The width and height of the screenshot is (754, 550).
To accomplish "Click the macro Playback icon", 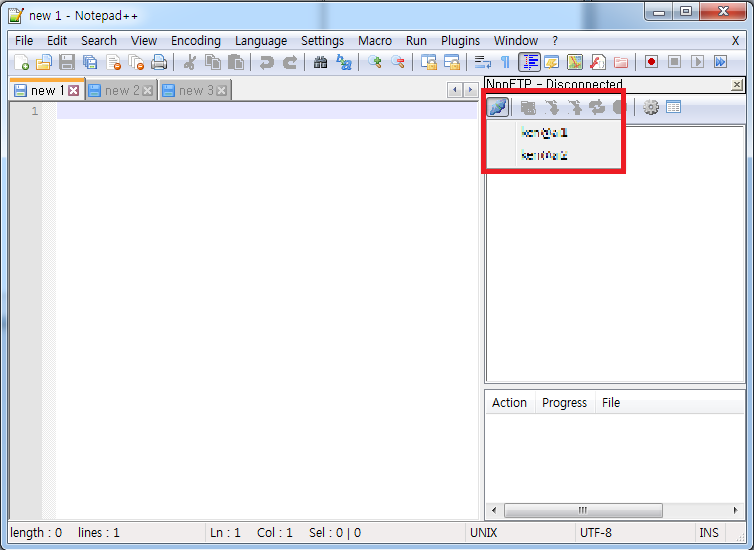I will pyautogui.click(x=697, y=62).
